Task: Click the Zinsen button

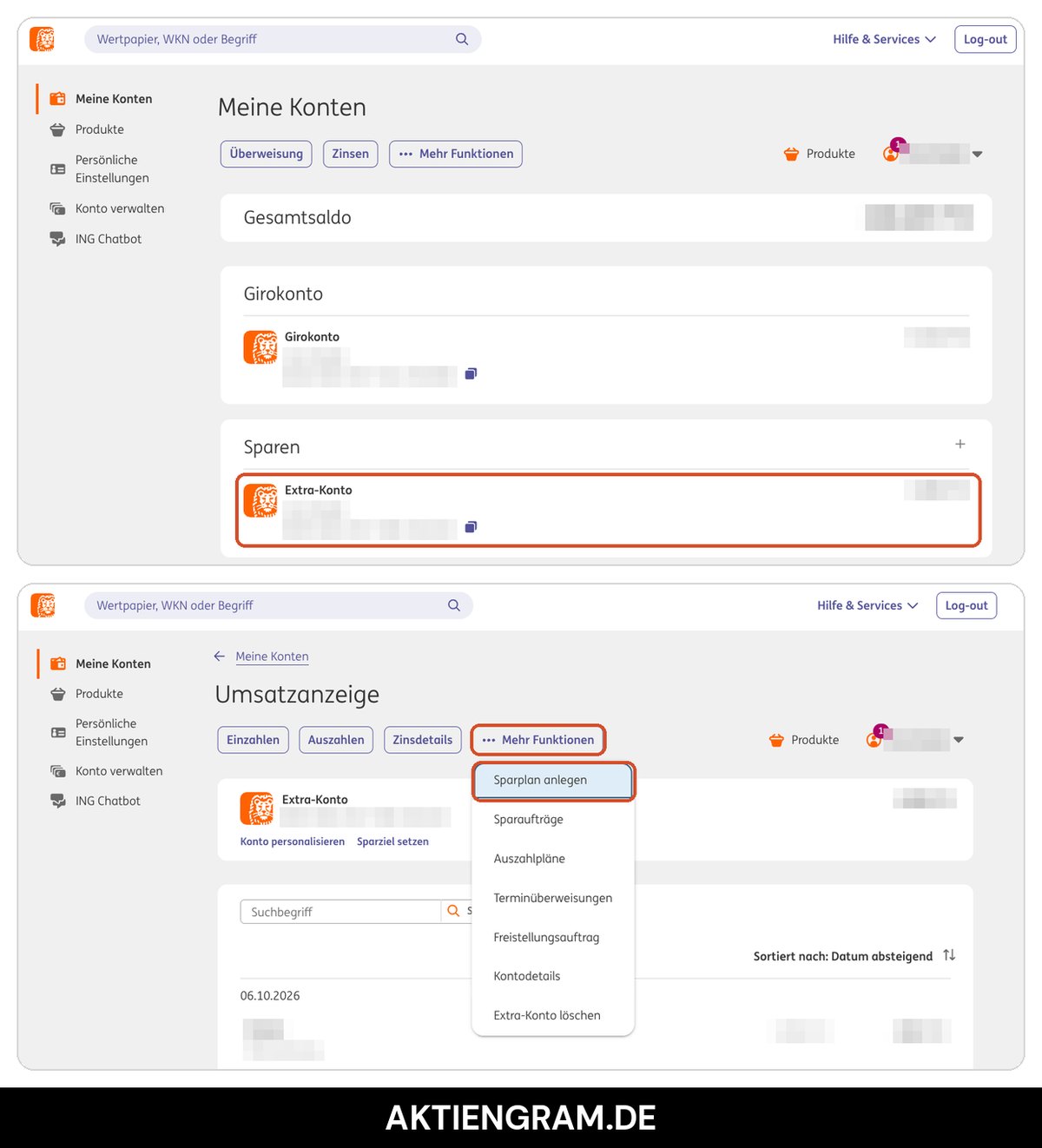Action: click(x=351, y=154)
